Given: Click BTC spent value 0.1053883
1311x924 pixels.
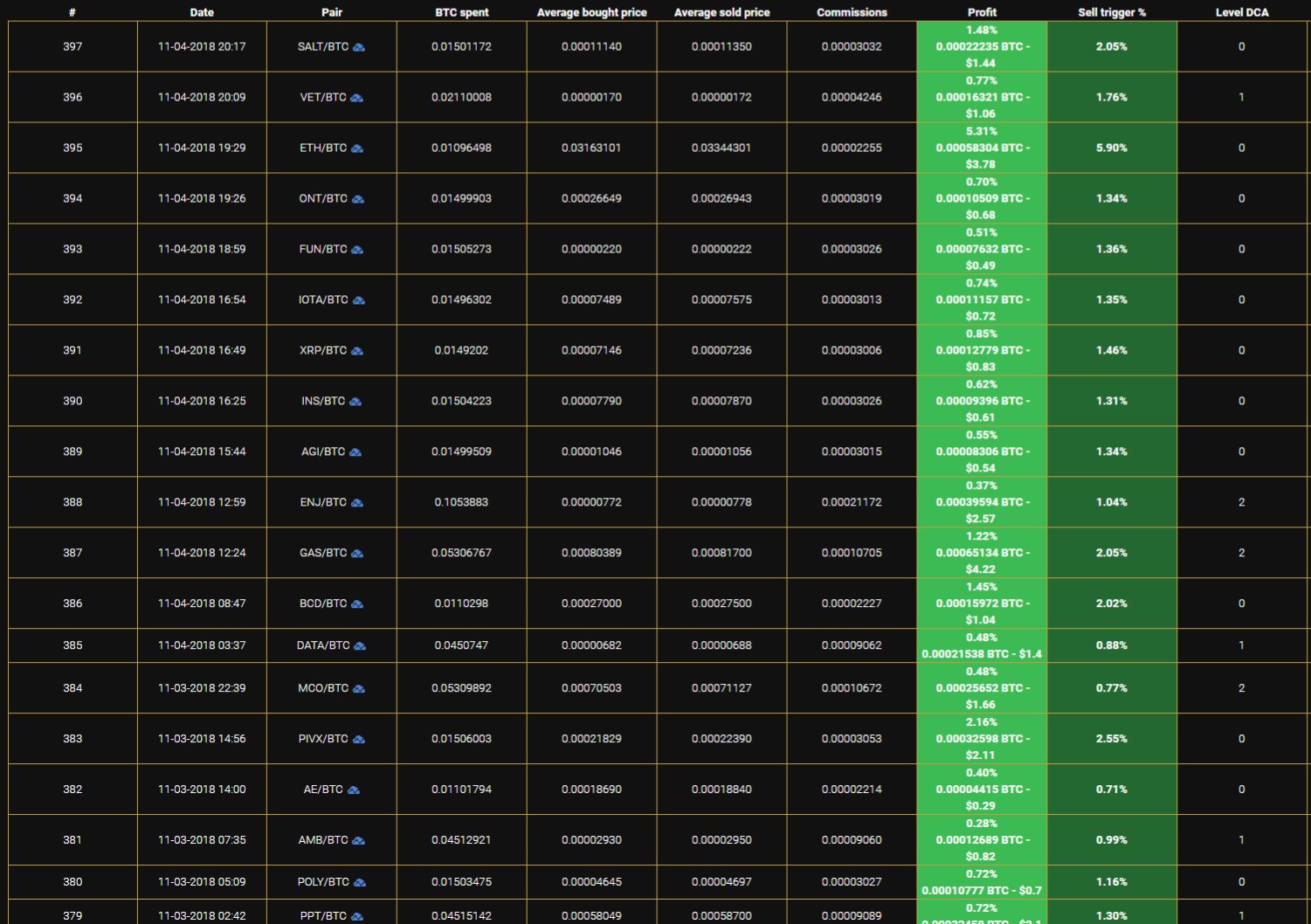Looking at the screenshot, I should [x=461, y=502].
